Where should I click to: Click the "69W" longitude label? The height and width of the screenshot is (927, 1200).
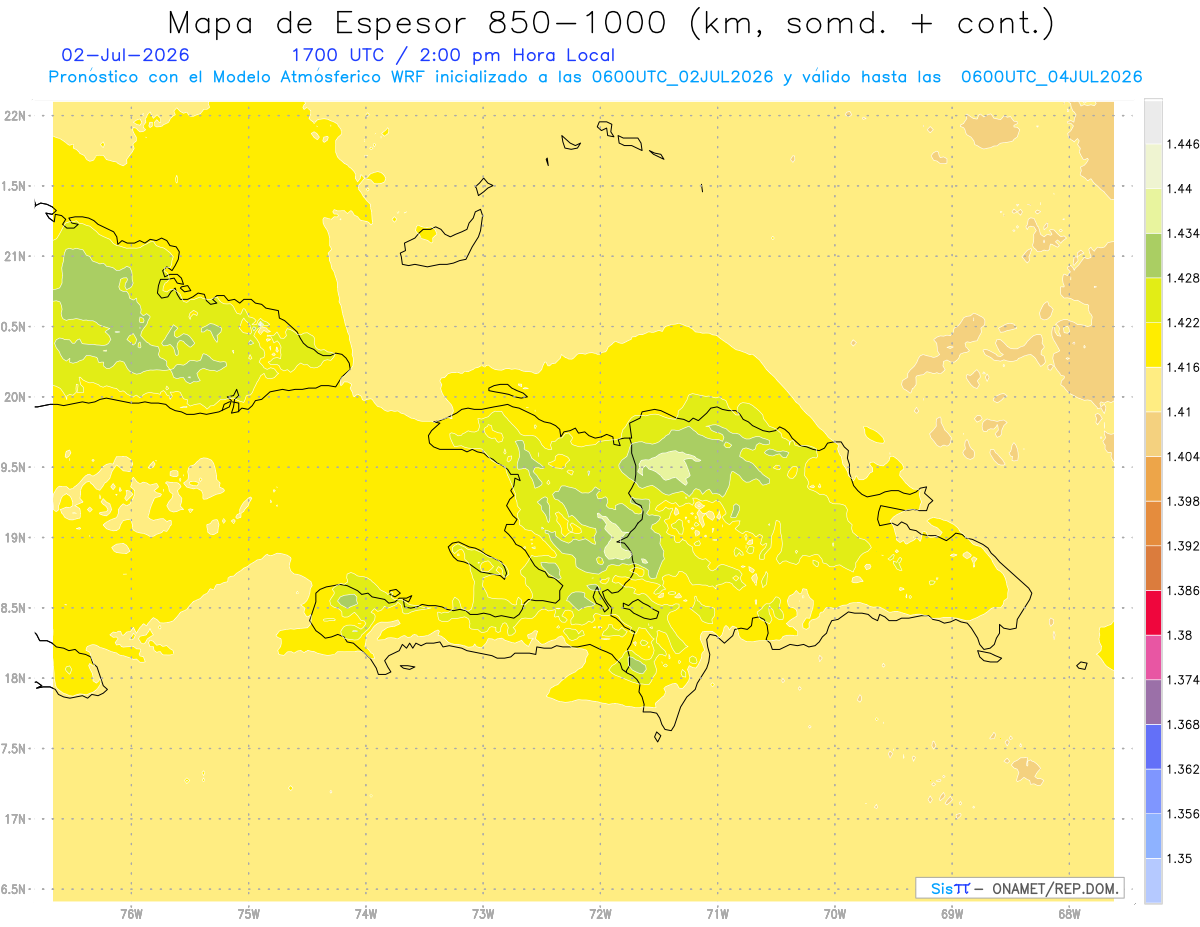pos(951,913)
